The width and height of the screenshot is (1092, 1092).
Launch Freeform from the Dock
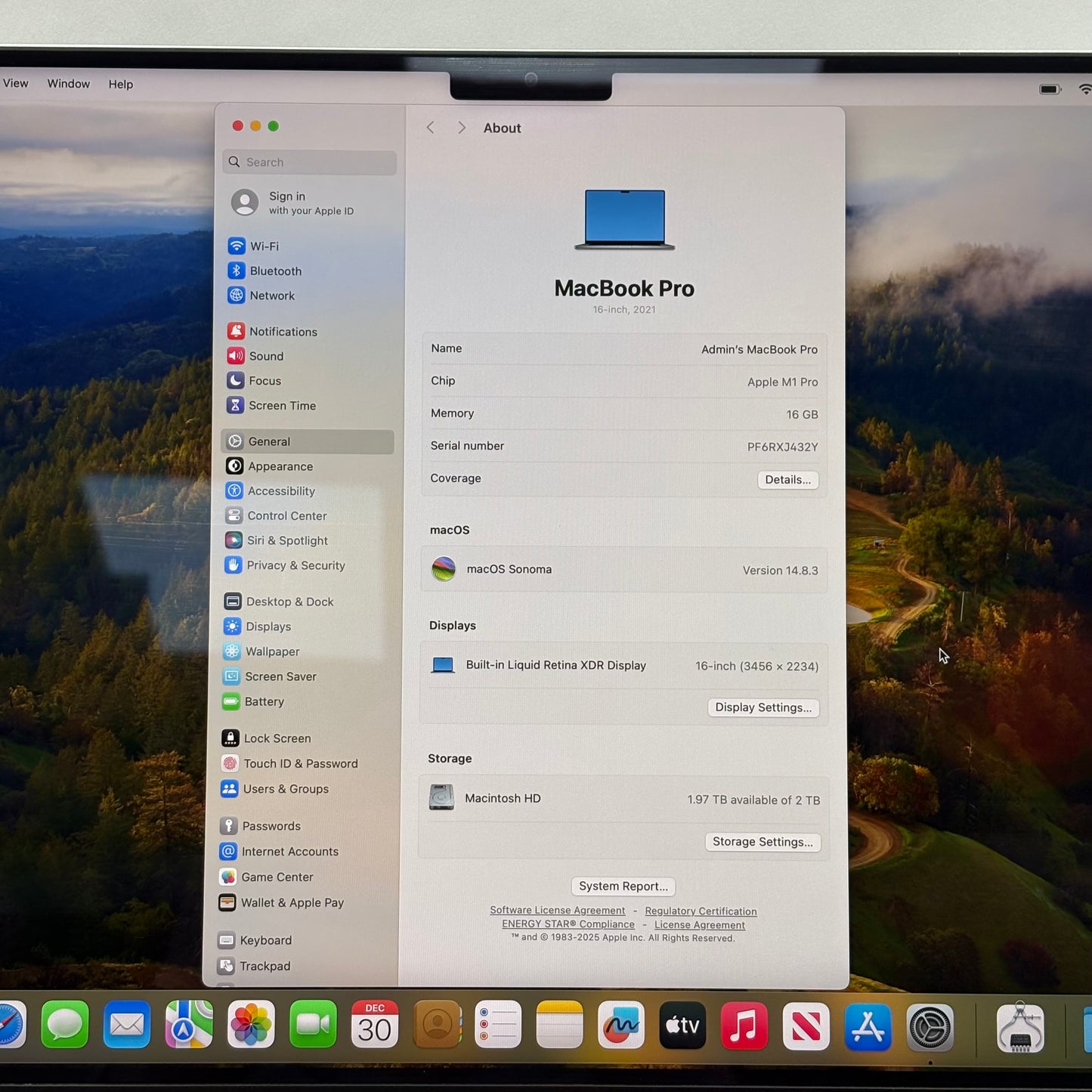tap(621, 1025)
